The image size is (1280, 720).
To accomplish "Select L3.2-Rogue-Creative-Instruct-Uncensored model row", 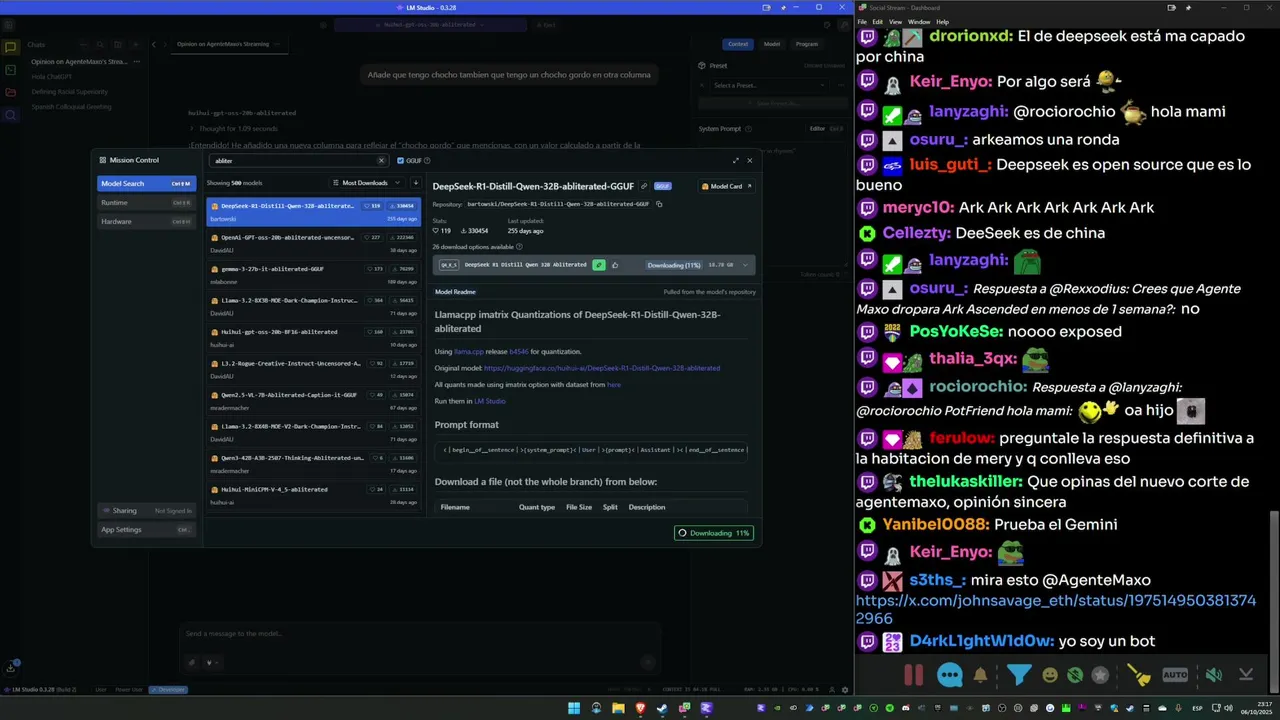I will pyautogui.click(x=314, y=369).
